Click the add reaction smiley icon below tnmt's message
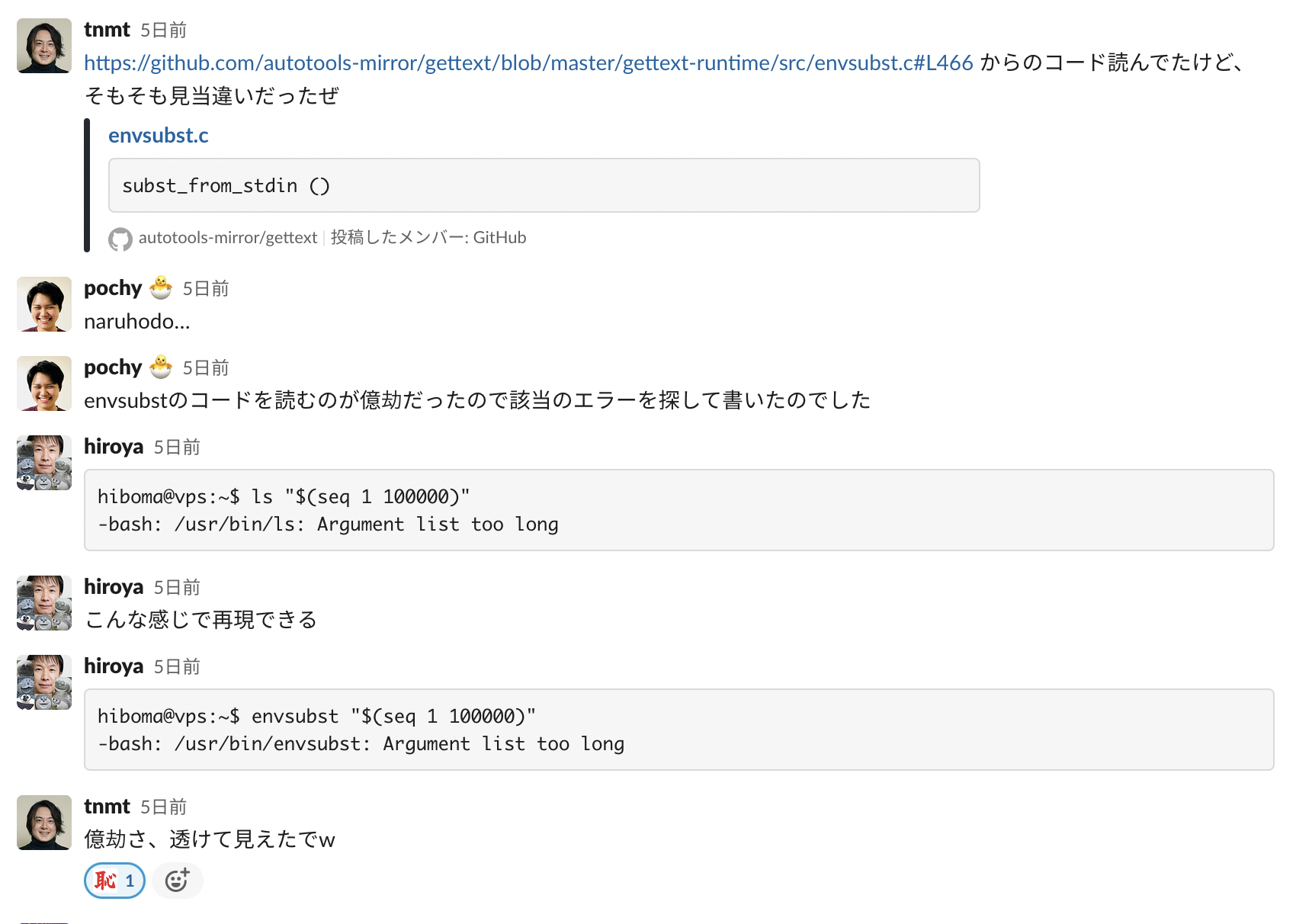Viewport: 1296px width, 924px height. coord(177,880)
